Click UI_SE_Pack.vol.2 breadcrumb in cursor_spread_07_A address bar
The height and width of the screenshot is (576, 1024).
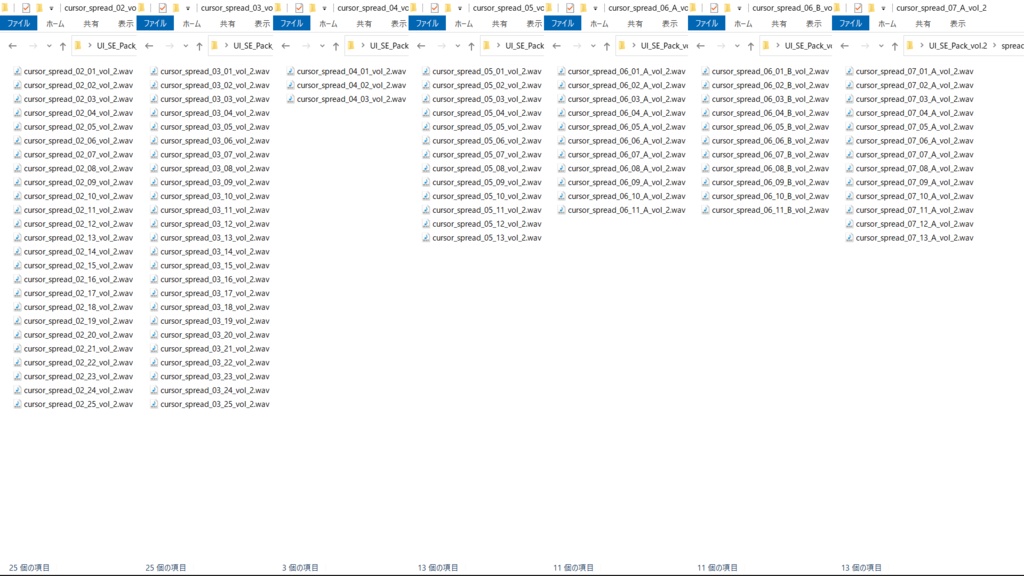[958, 46]
